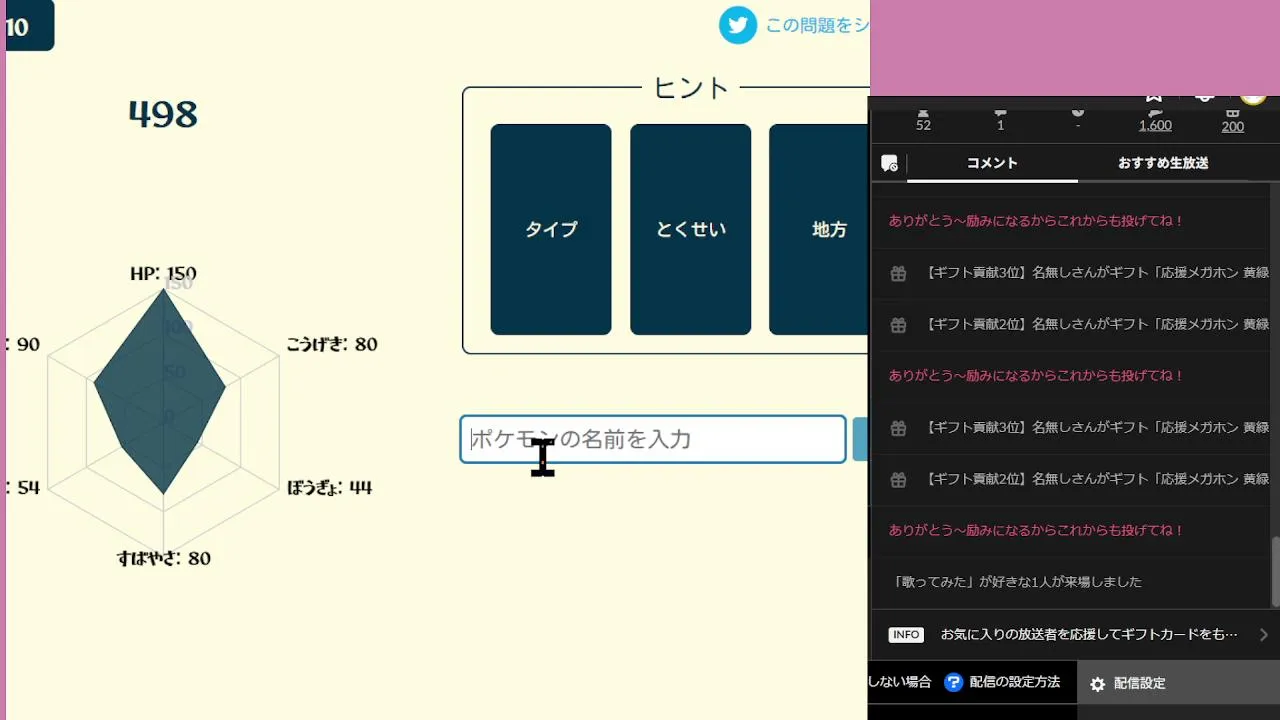Click the INFO badge
This screenshot has width=1280, height=720.
coord(906,634)
